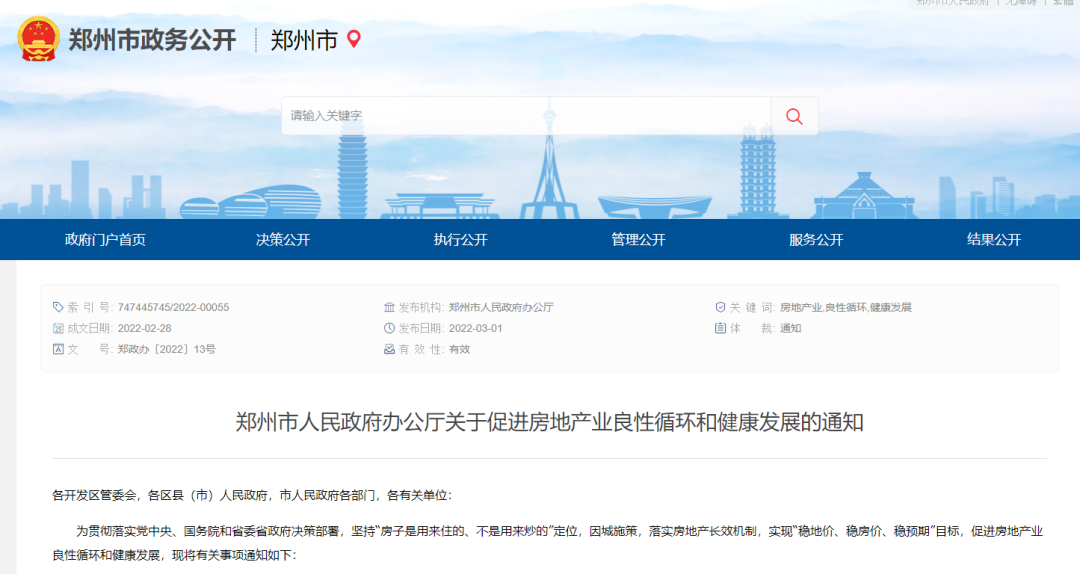Click the 郑州市 location text

pyautogui.click(x=304, y=40)
